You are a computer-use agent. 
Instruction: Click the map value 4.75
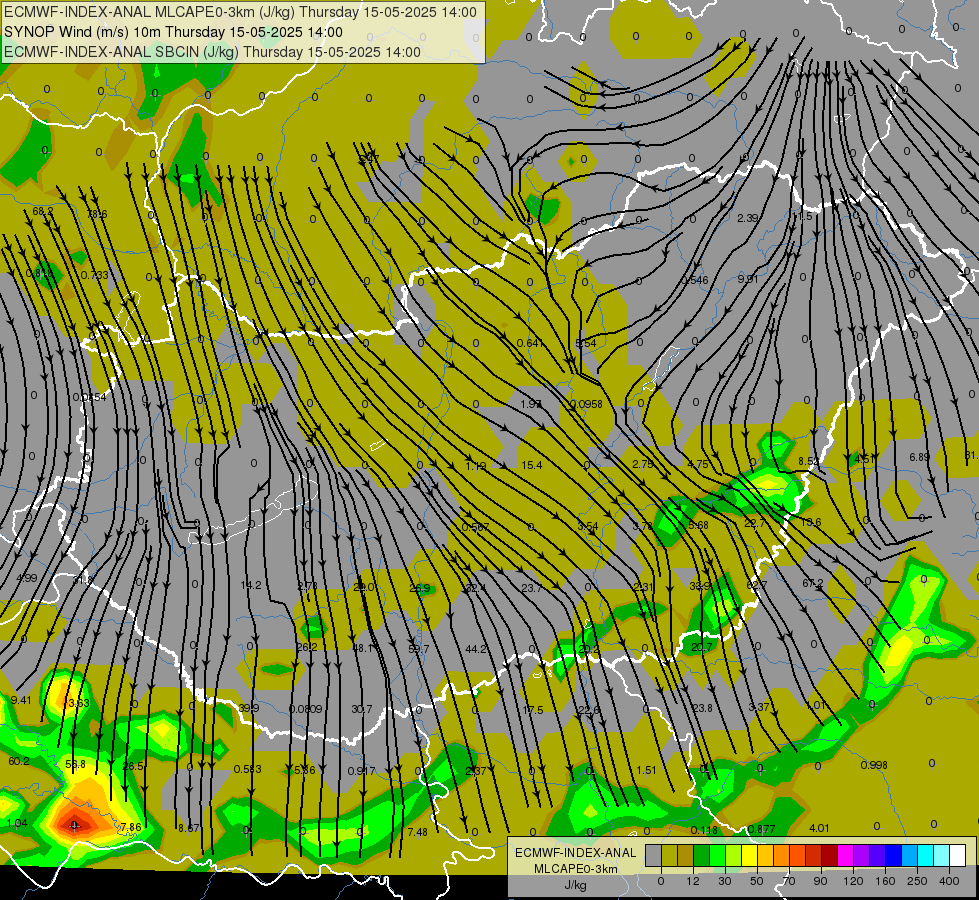click(697, 464)
